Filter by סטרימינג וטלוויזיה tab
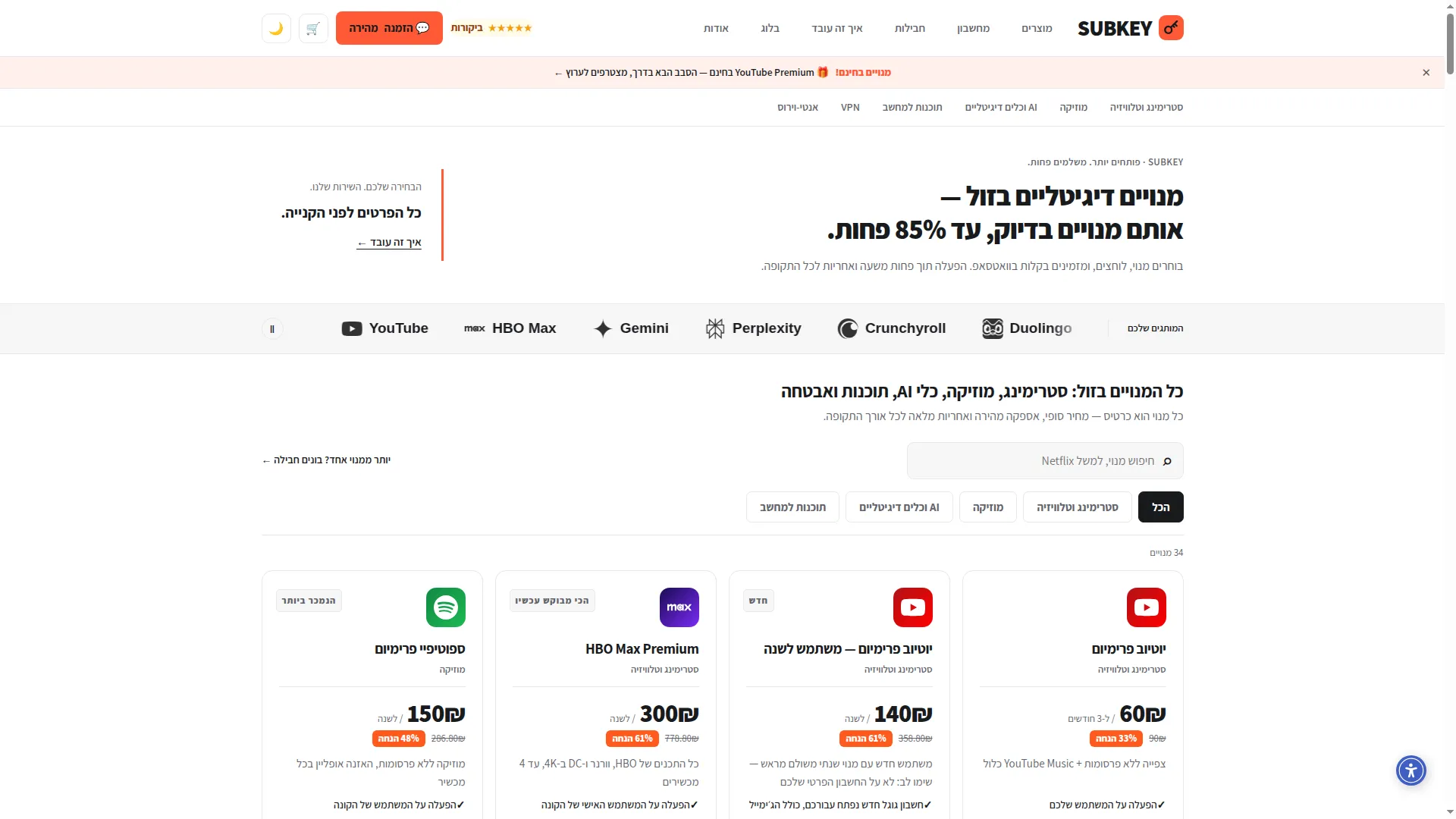The width and height of the screenshot is (1456, 819). 1078,507
